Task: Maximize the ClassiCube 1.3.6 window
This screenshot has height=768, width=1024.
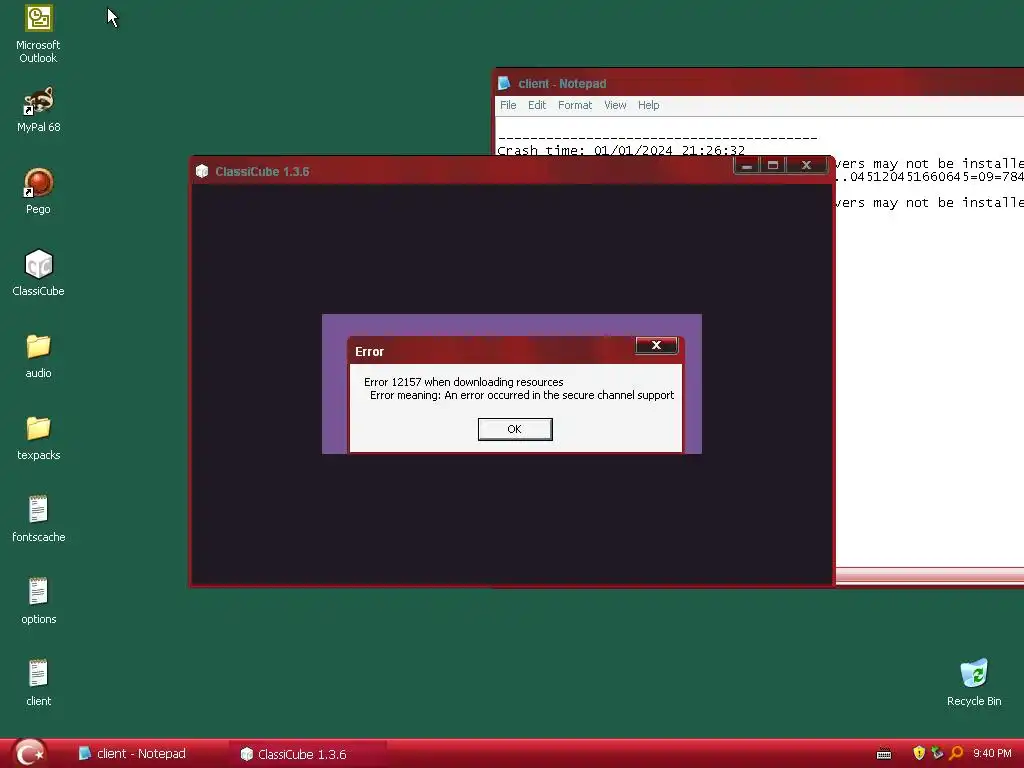Action: coord(773,165)
